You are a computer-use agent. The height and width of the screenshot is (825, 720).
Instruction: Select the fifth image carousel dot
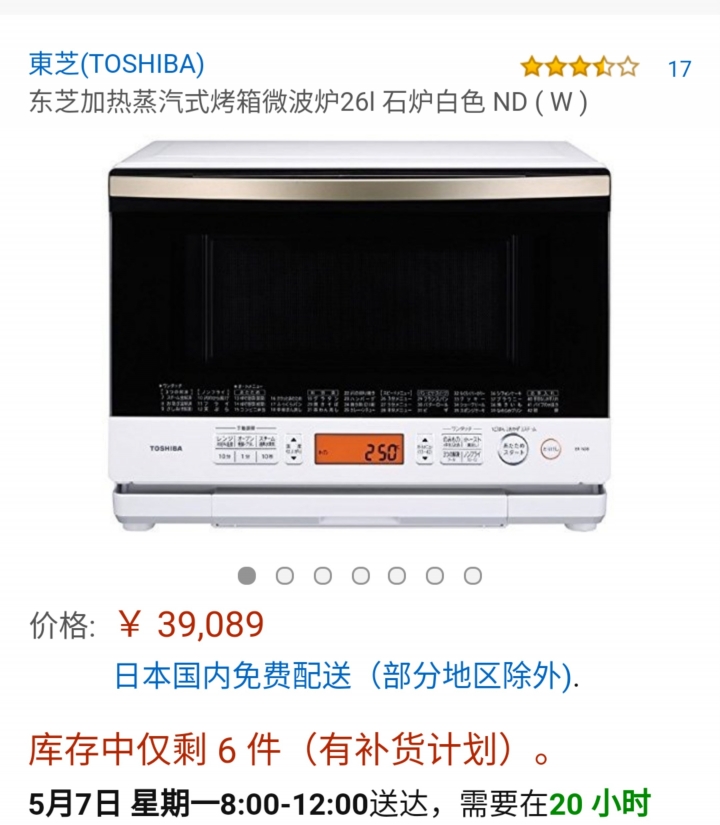[397, 576]
